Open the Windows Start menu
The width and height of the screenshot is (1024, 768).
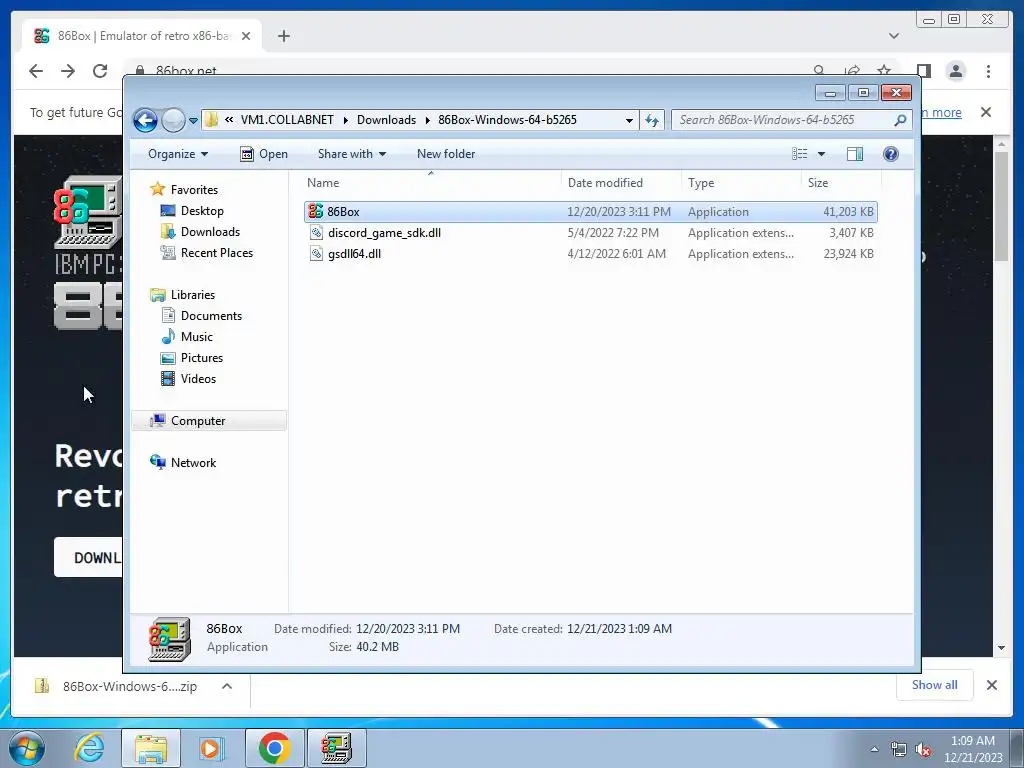[26, 748]
